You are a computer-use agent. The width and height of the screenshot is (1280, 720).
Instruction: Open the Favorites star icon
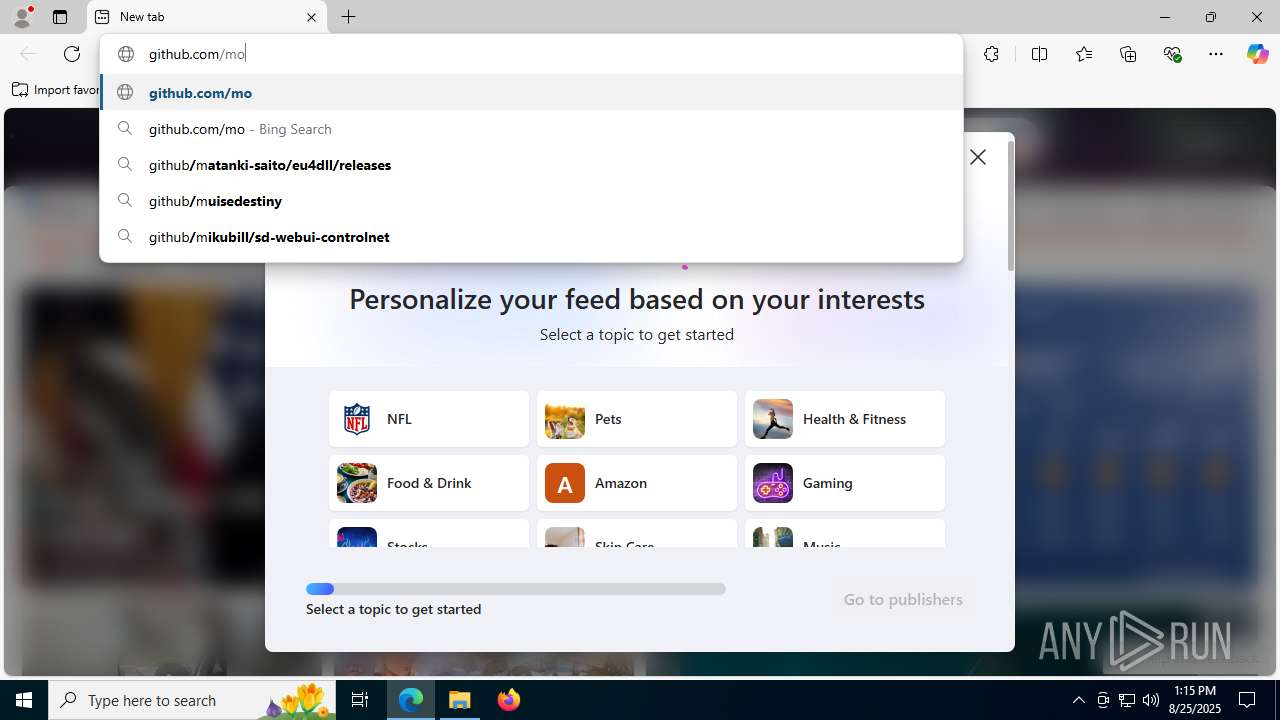click(1084, 54)
